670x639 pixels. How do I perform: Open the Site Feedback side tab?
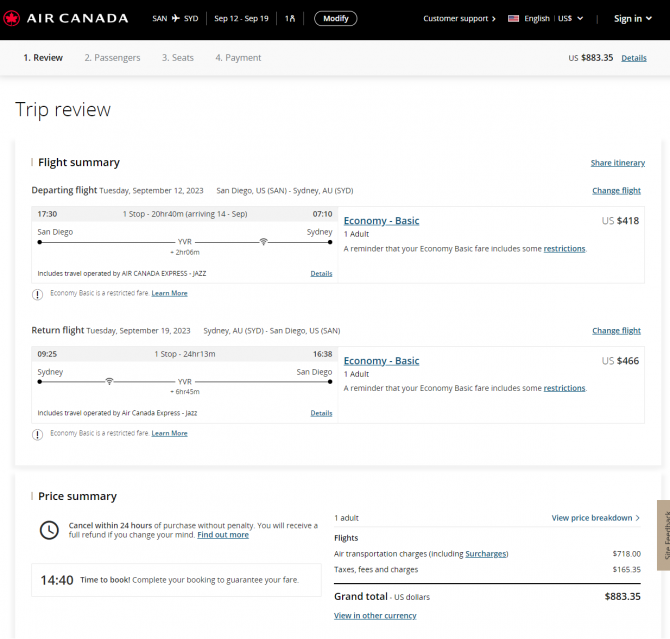click(664, 535)
